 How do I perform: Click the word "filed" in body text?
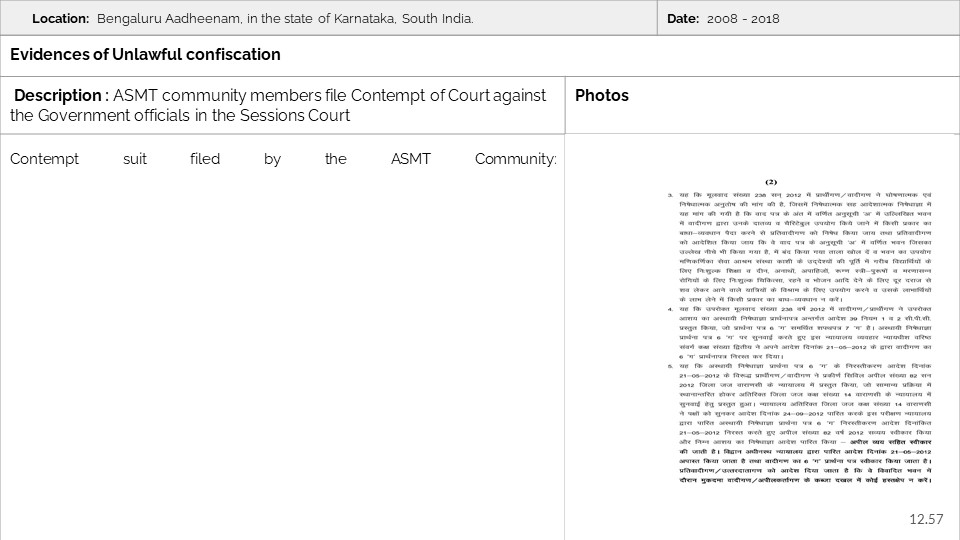tap(204, 159)
